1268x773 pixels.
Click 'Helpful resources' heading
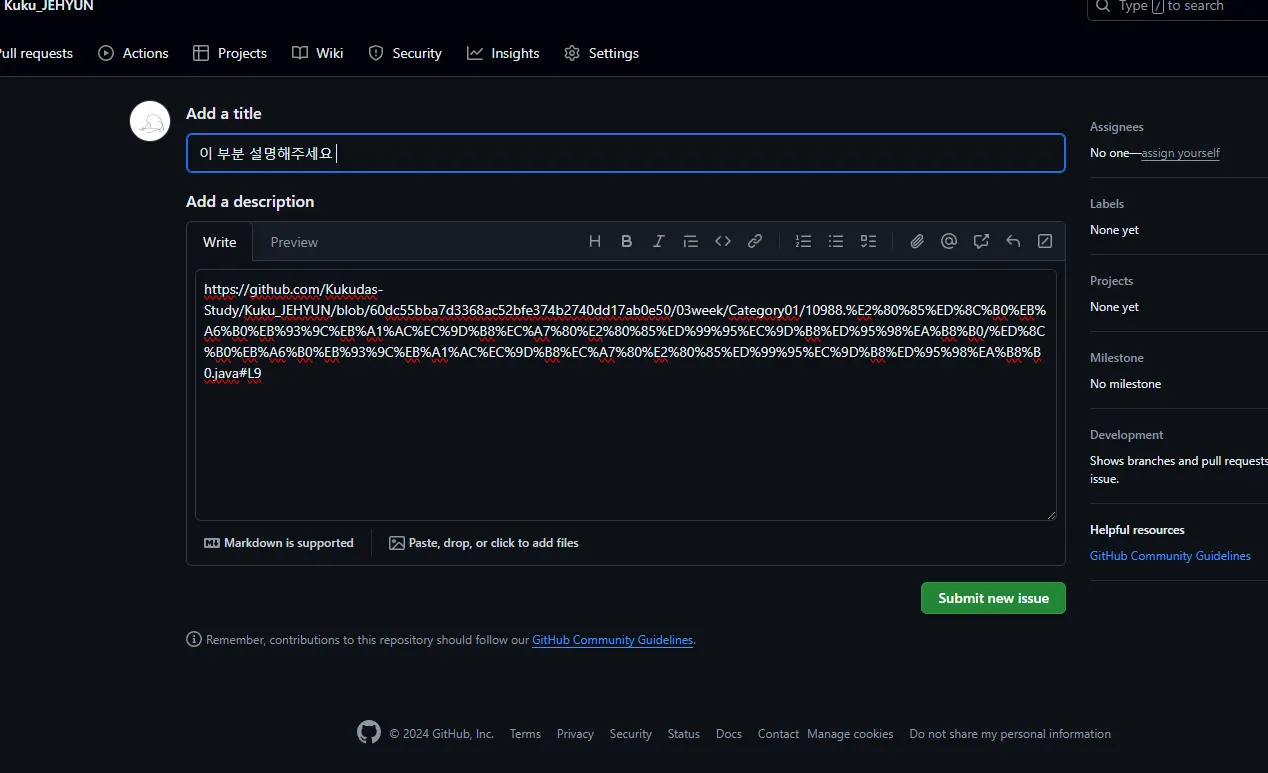(x=1137, y=530)
